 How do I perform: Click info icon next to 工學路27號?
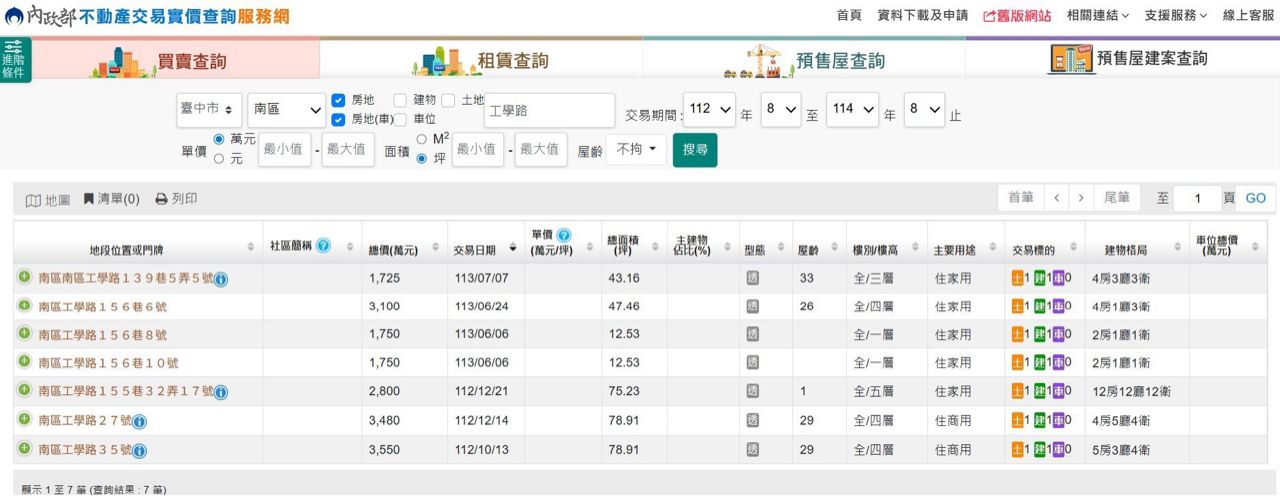(x=139, y=422)
